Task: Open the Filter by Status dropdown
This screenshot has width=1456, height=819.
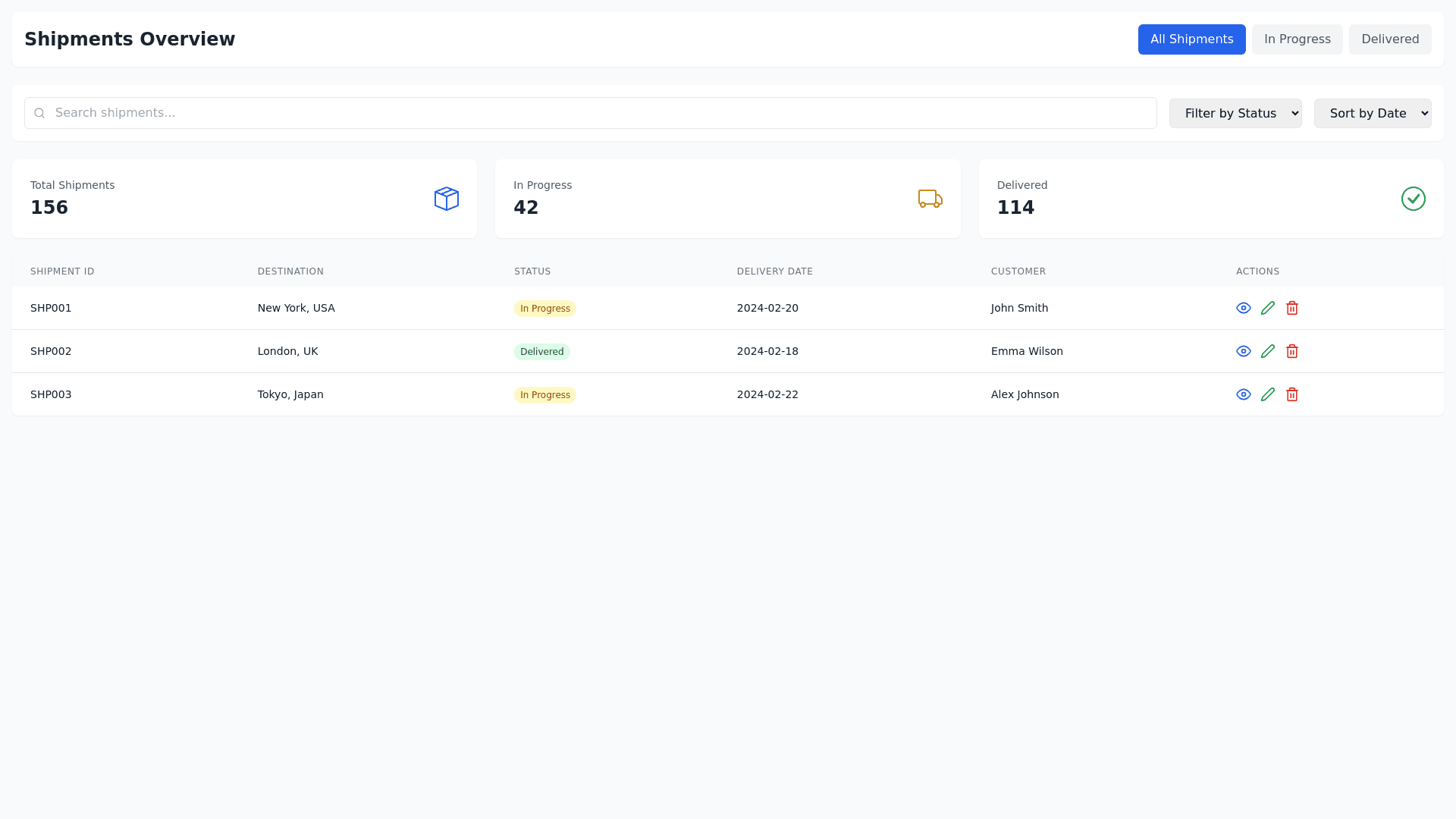Action: (1235, 113)
